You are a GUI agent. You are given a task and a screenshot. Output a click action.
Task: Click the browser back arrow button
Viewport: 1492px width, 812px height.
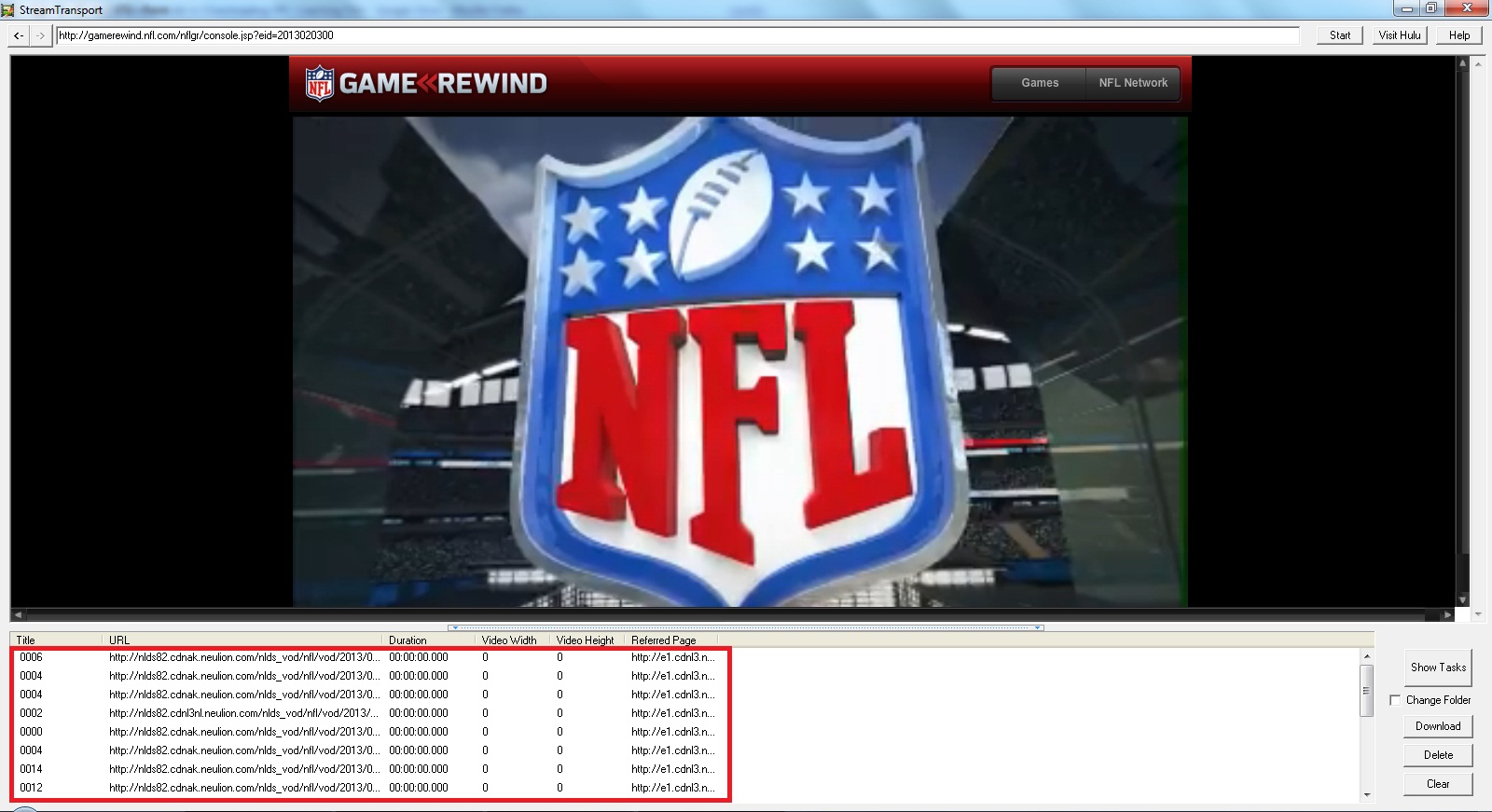19,35
